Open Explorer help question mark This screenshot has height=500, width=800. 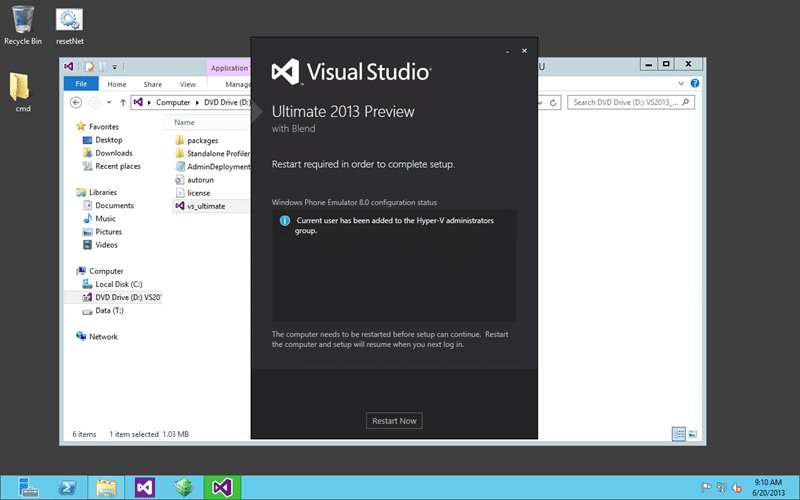(x=695, y=83)
